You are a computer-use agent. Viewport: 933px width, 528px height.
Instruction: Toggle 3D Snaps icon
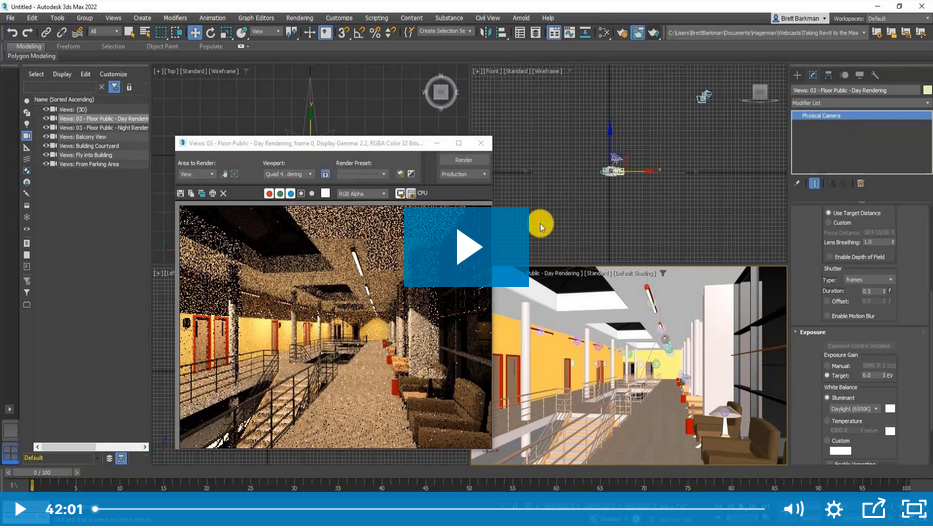tap(343, 33)
